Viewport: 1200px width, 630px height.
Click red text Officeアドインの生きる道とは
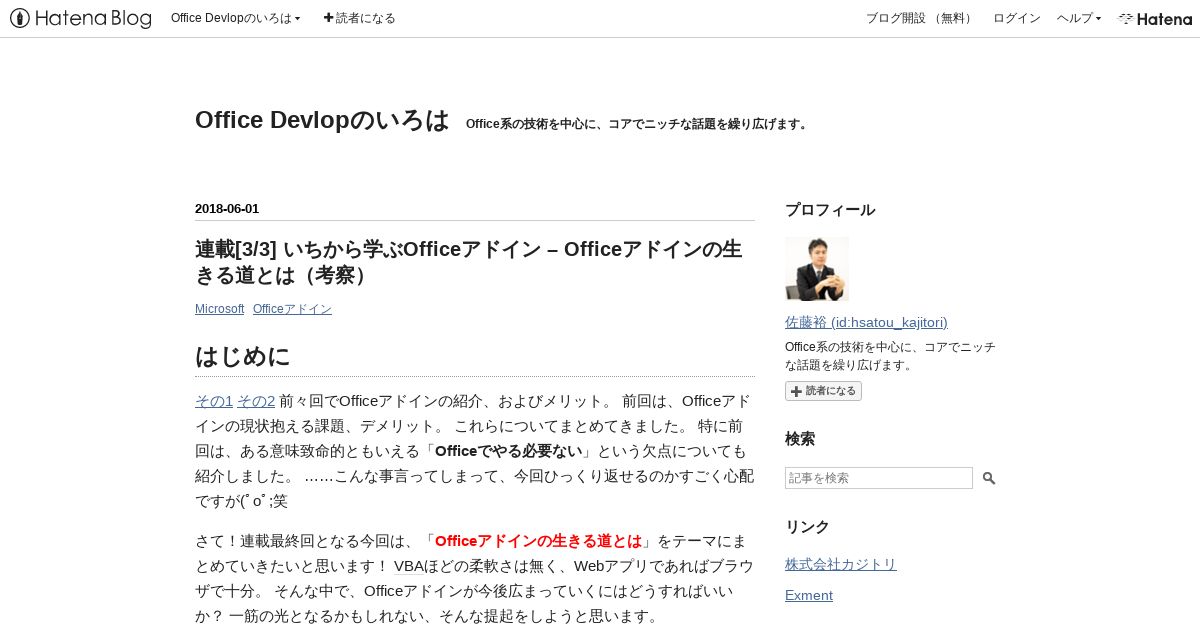pyautogui.click(x=538, y=541)
